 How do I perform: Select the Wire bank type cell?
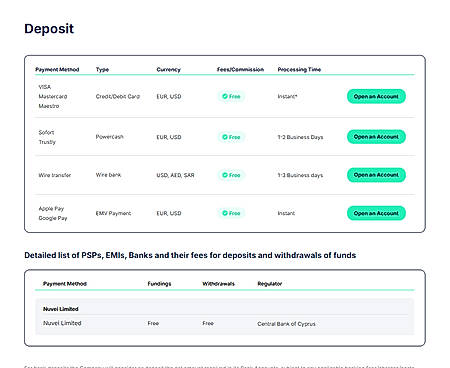[108, 175]
